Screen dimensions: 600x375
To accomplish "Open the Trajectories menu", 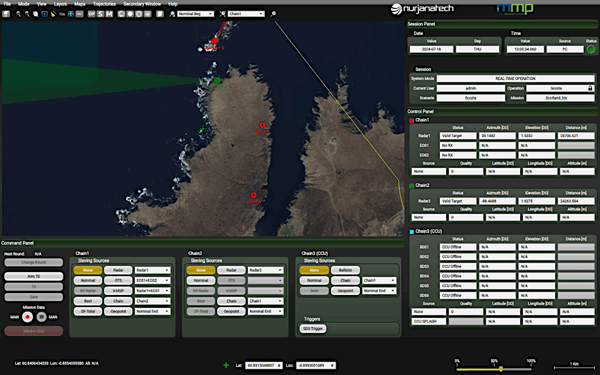I will pyautogui.click(x=104, y=4).
